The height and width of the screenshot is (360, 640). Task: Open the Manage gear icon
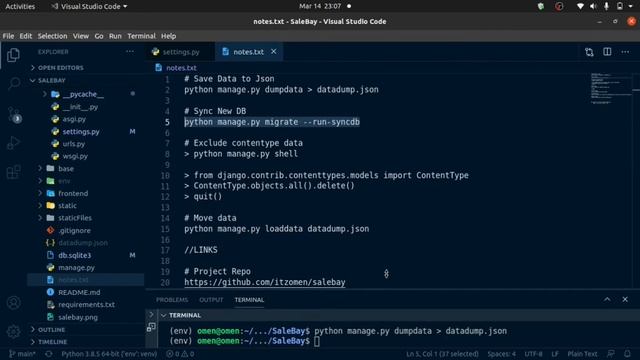tap(13, 331)
